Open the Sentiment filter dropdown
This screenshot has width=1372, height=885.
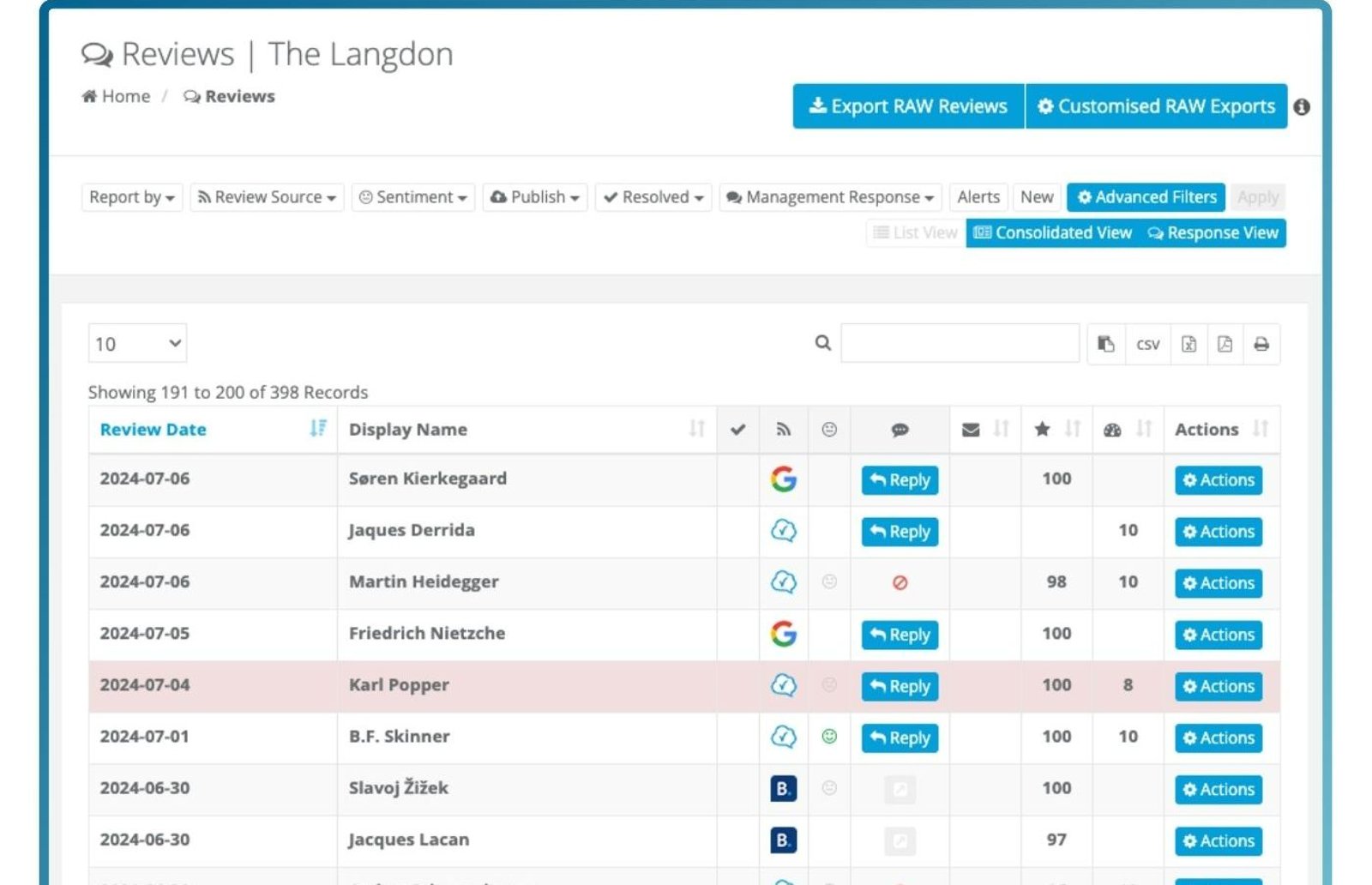tap(413, 197)
